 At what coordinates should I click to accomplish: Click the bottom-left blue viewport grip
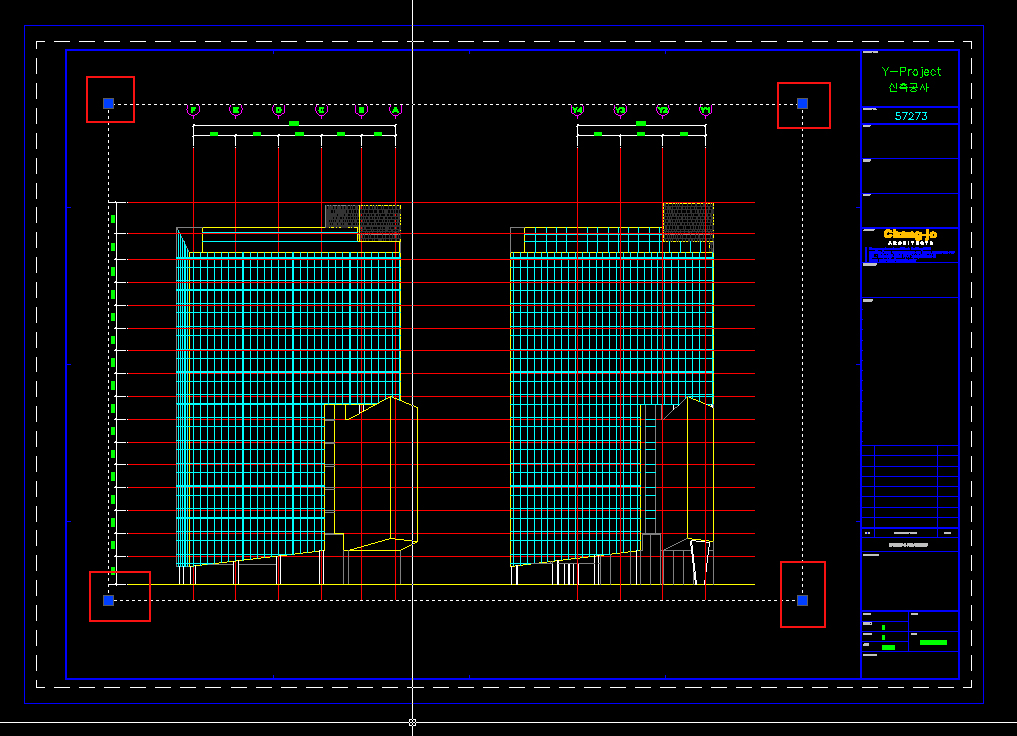coord(108,600)
